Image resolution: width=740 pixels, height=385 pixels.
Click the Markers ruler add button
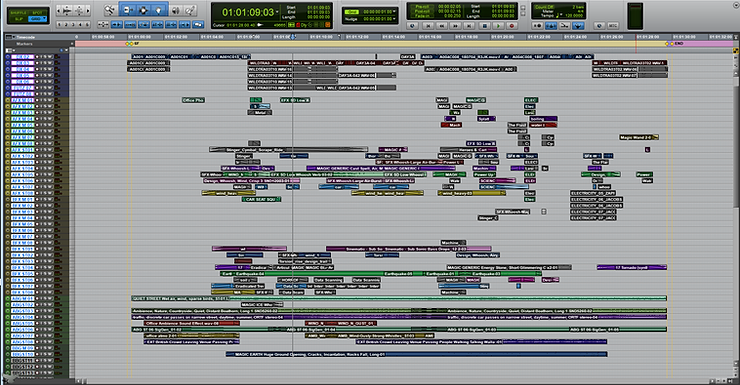[x=72, y=44]
